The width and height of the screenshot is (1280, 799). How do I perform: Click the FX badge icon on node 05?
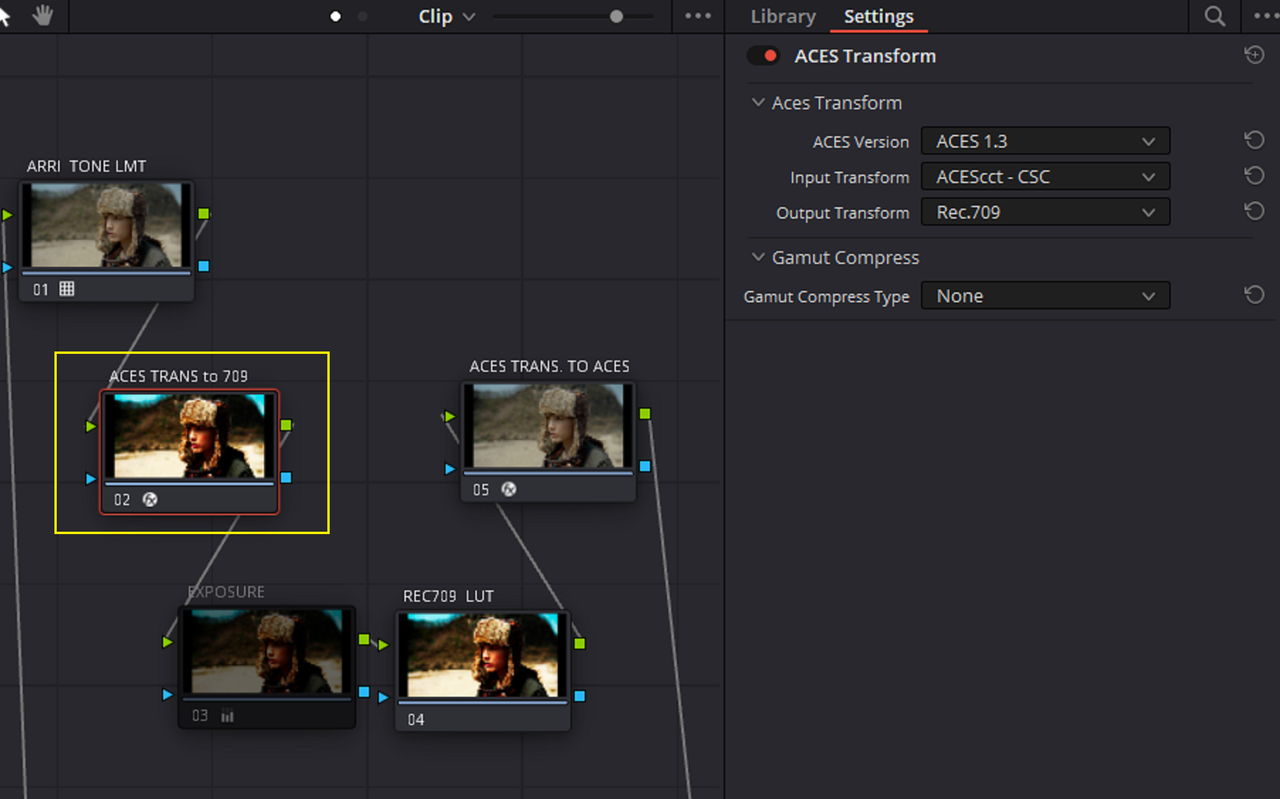tap(508, 489)
